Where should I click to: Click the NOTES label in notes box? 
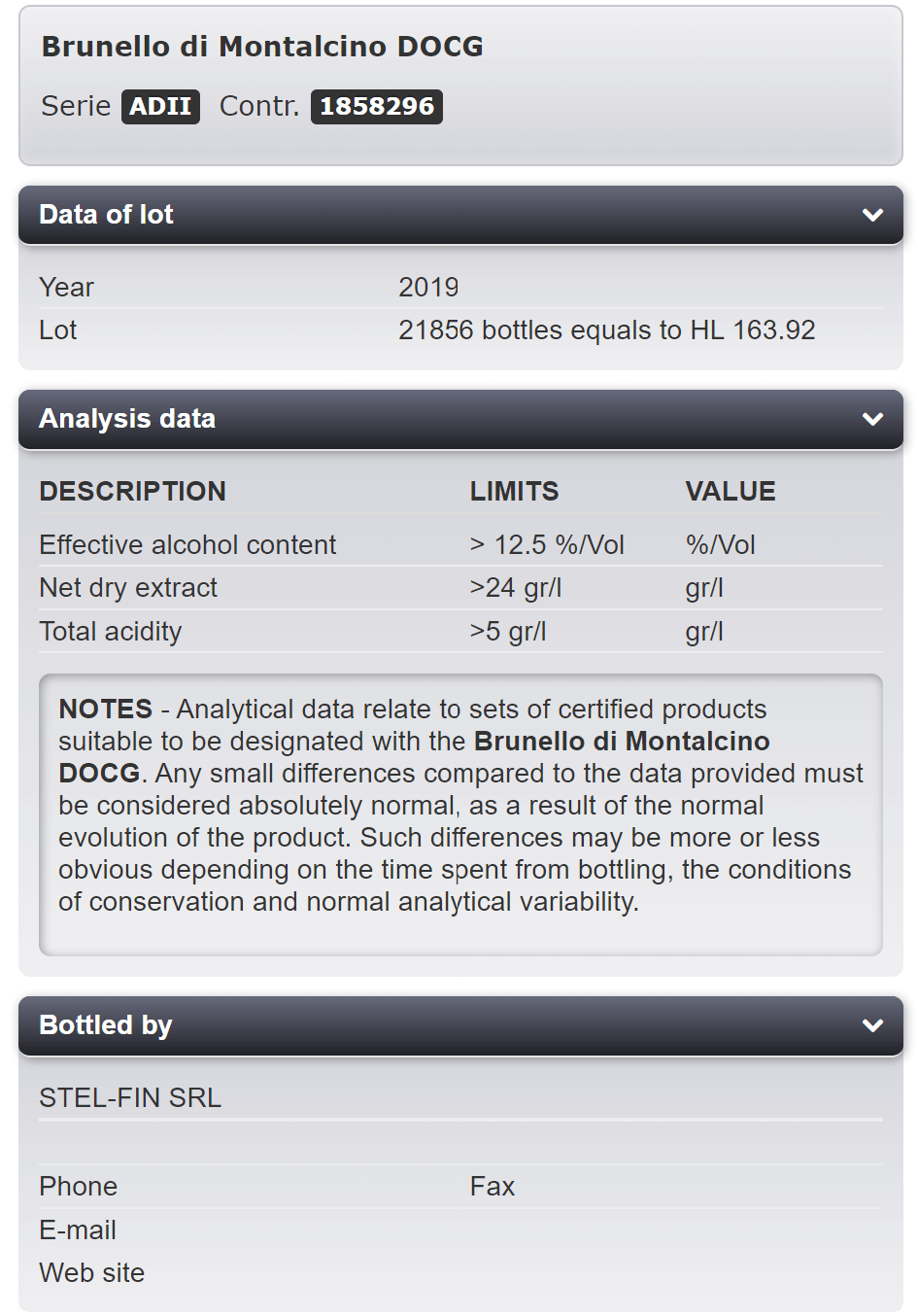[106, 710]
